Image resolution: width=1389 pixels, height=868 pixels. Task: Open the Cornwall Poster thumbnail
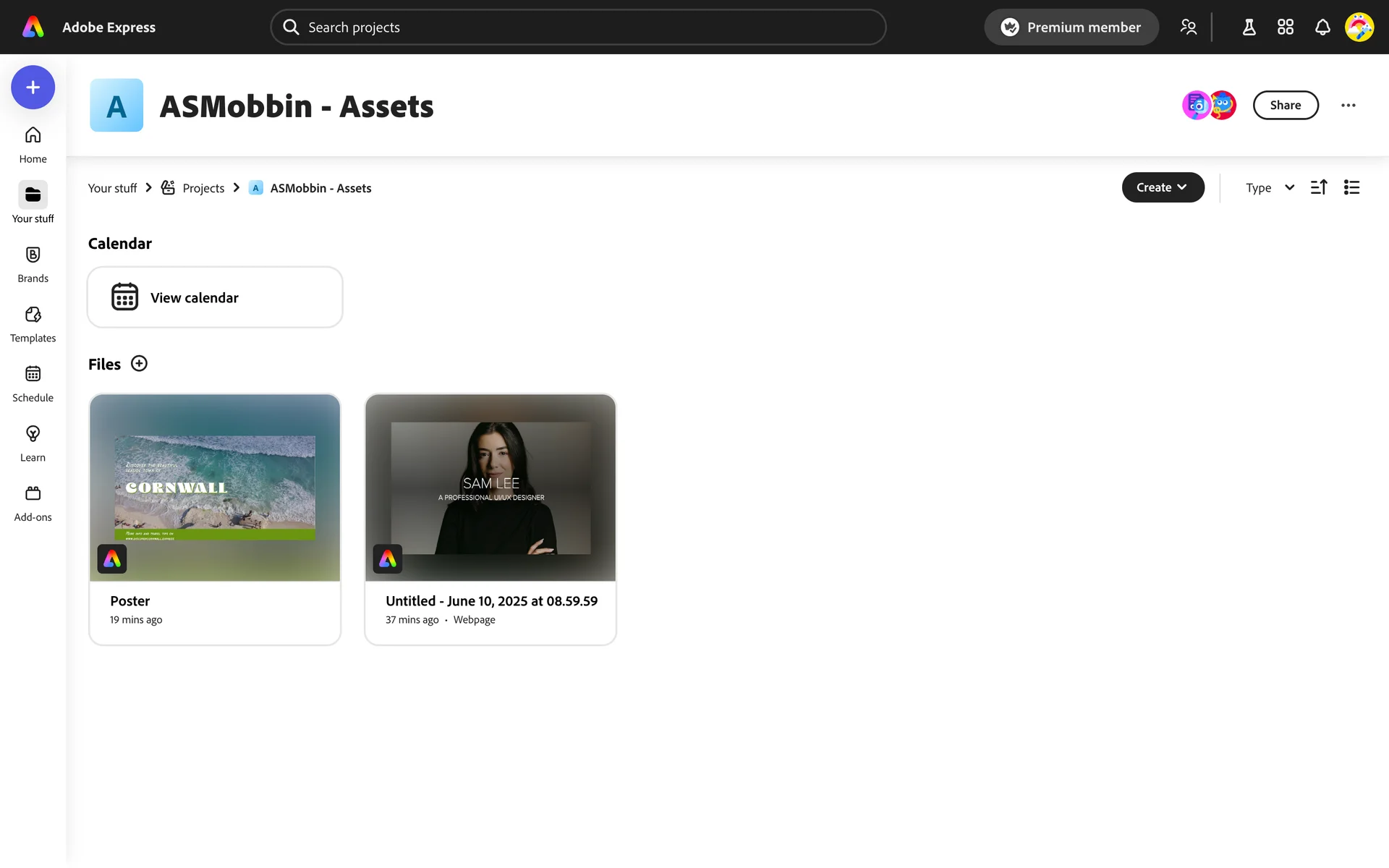[215, 488]
